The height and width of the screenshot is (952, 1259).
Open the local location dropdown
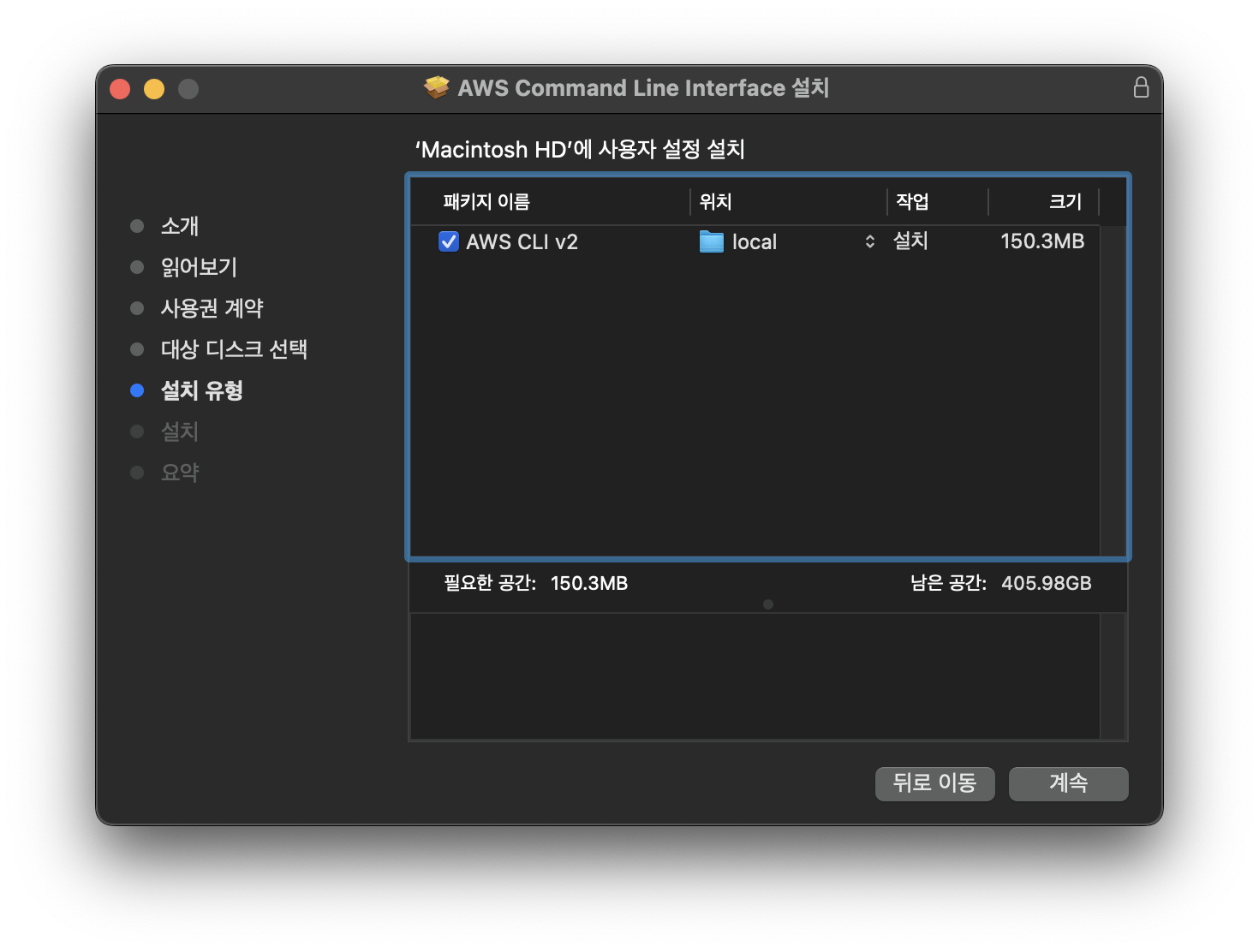coord(869,241)
